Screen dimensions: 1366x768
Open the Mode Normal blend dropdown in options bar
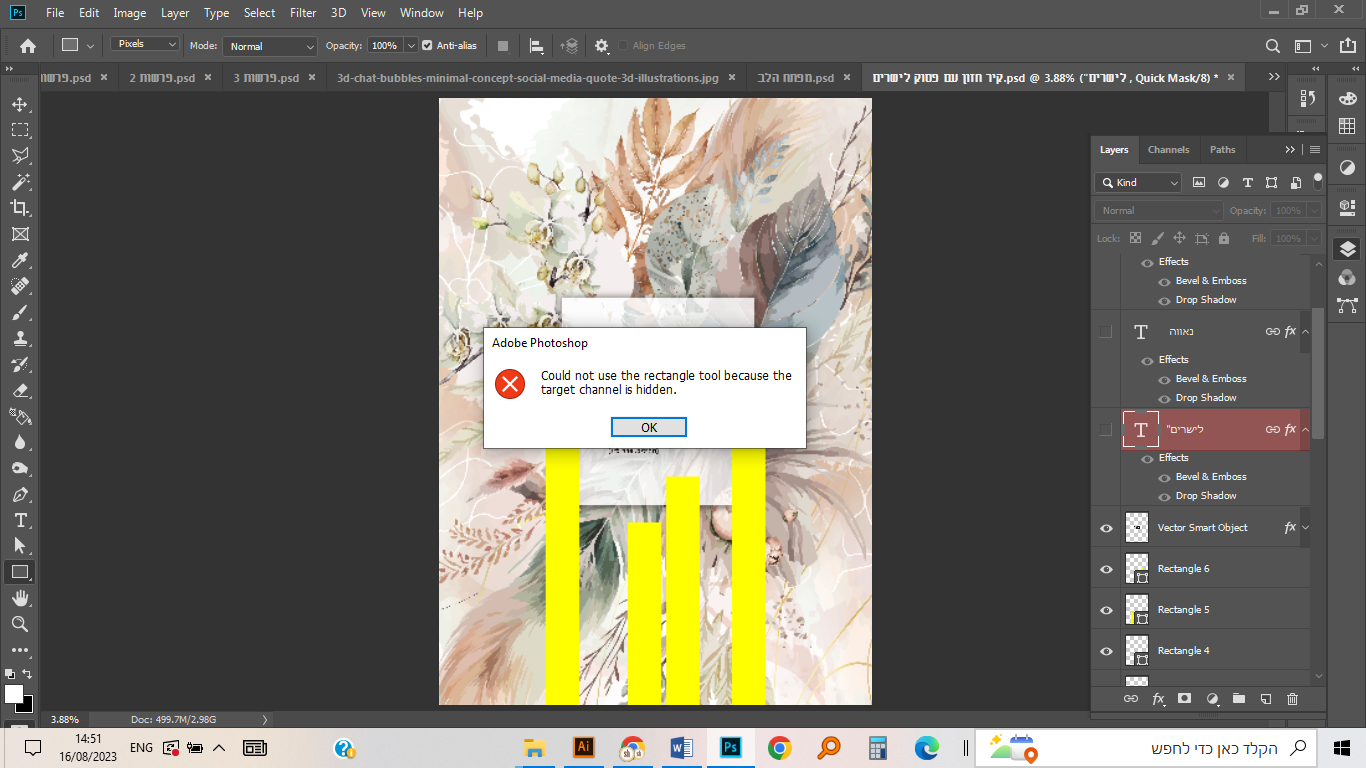click(269, 46)
